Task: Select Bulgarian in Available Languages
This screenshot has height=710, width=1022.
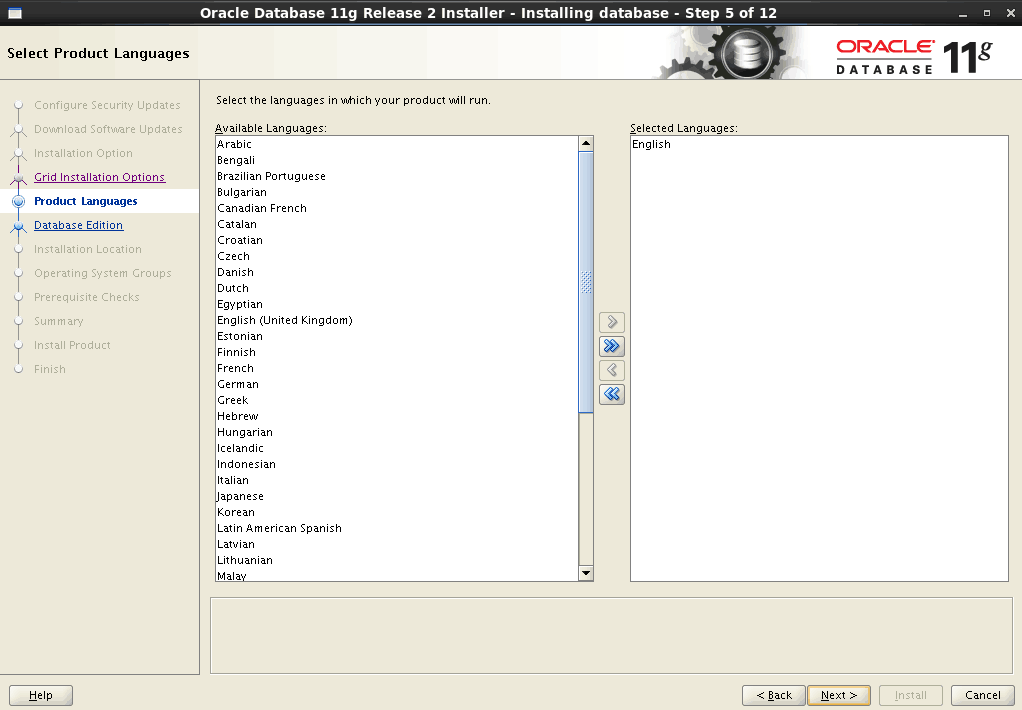Action: tap(397, 192)
